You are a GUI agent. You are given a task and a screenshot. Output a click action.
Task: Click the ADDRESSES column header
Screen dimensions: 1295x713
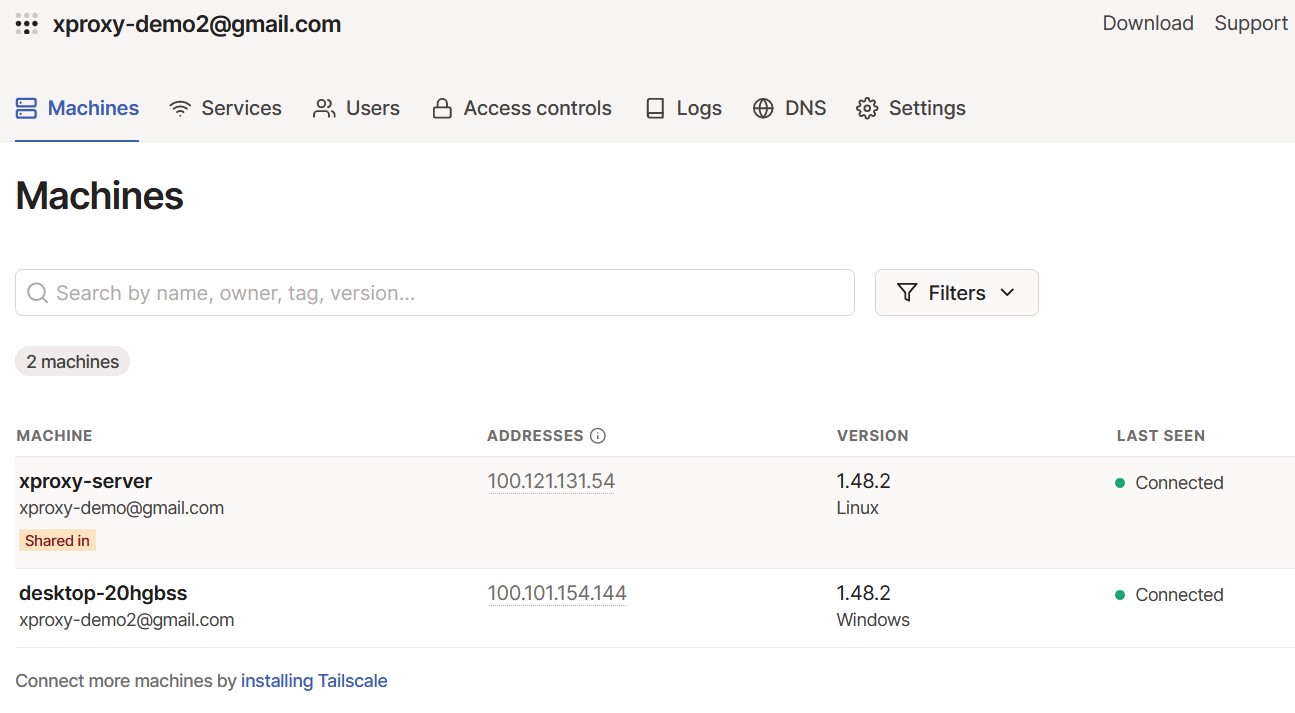tap(535, 436)
